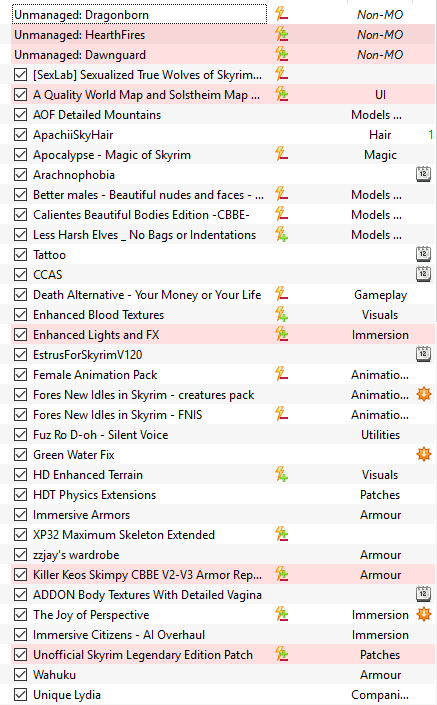Click calendar icon on the Tattoo mod row

[x=423, y=254]
